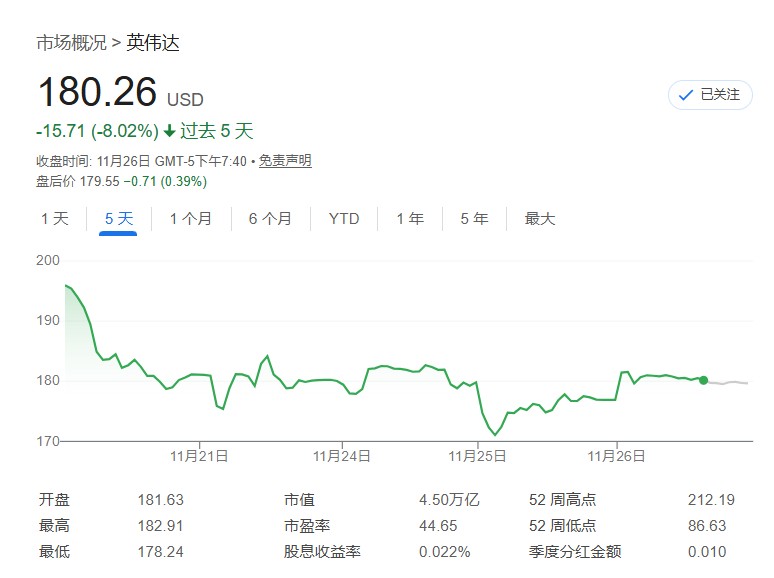
Task: Click the gray after-hours line segment
Action: pos(730,383)
